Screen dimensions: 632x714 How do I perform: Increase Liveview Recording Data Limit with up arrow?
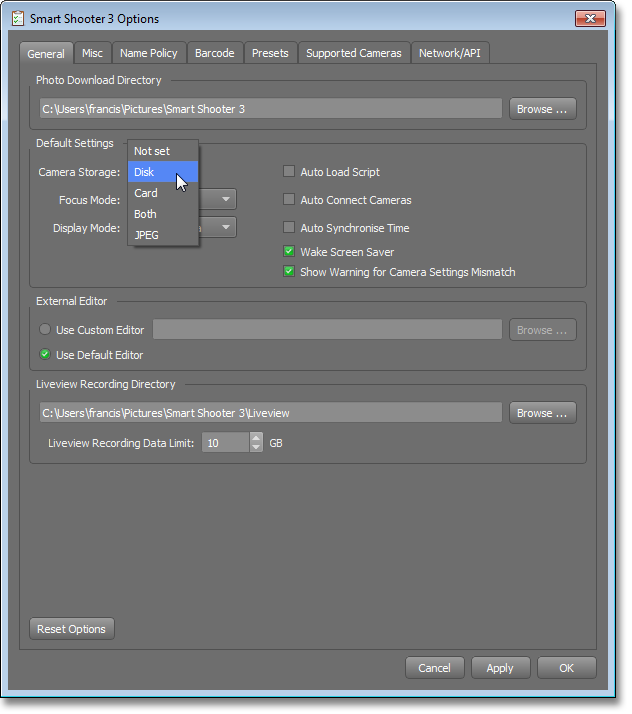tap(256, 437)
